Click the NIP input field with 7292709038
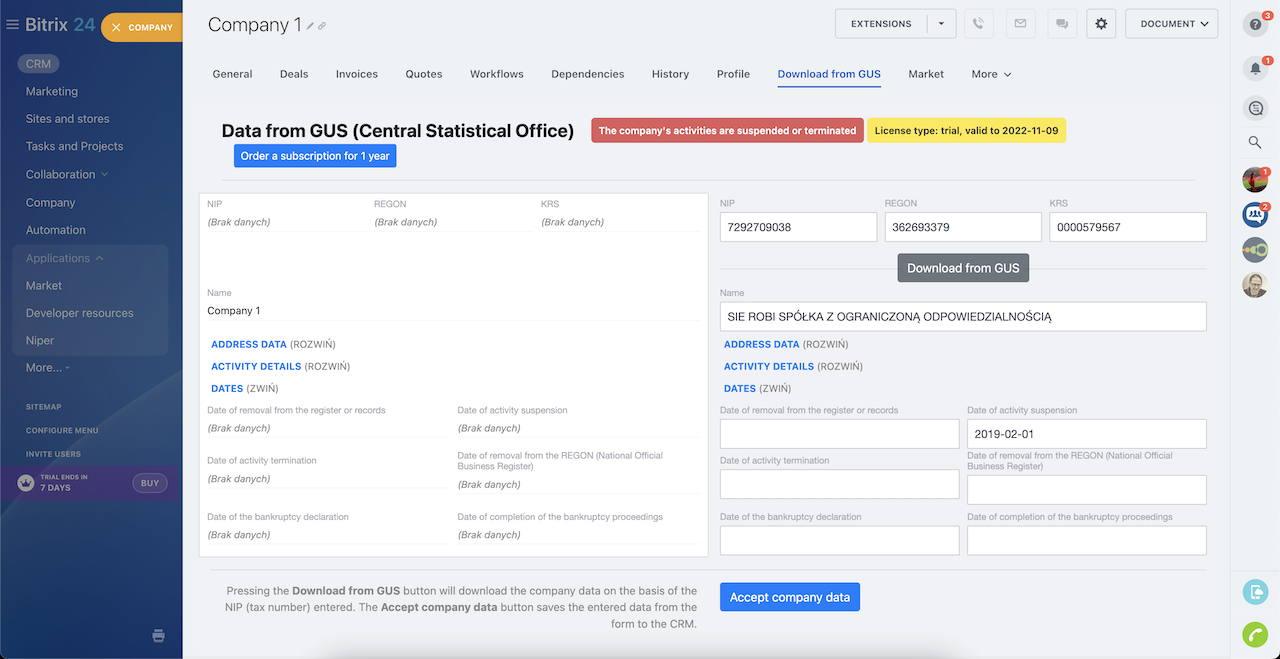 tap(798, 227)
